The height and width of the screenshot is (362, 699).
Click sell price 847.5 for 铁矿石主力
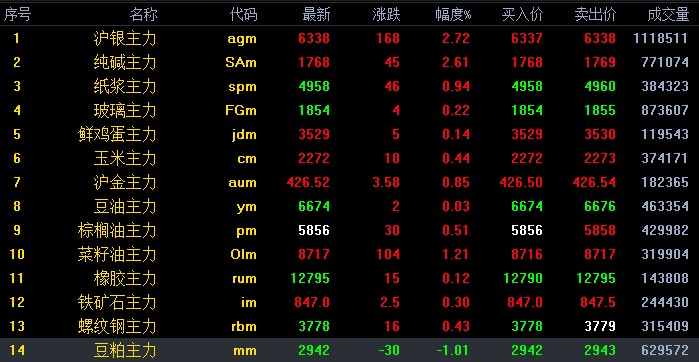[x=598, y=303]
